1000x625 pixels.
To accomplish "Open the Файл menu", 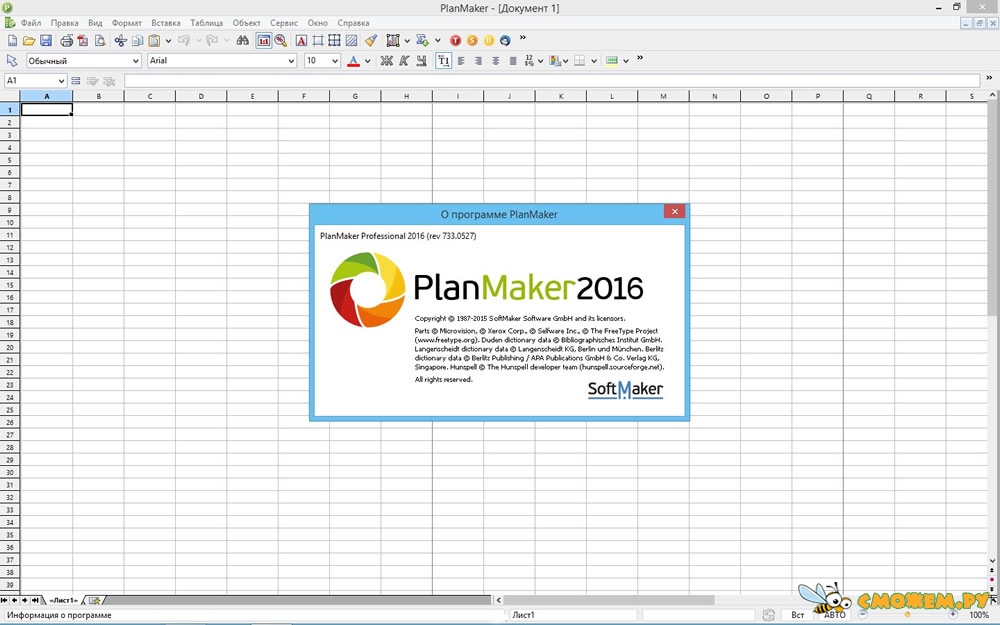I will [31, 22].
